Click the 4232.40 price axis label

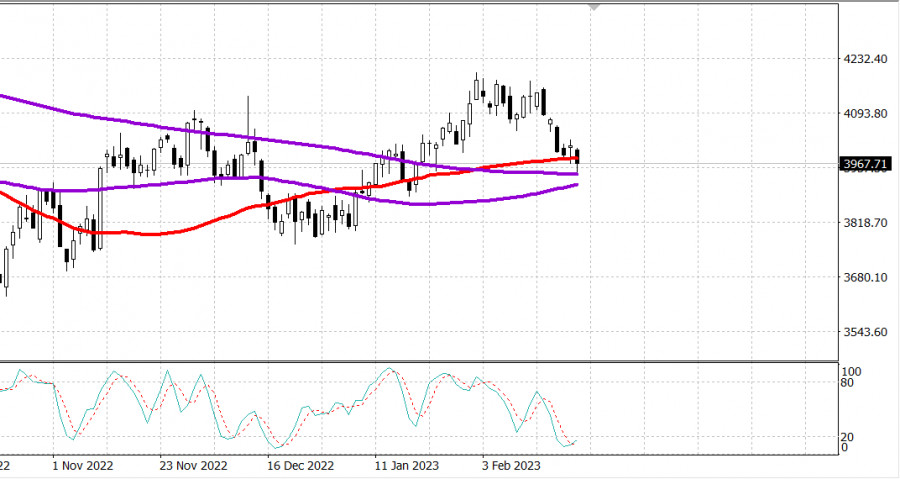click(866, 59)
